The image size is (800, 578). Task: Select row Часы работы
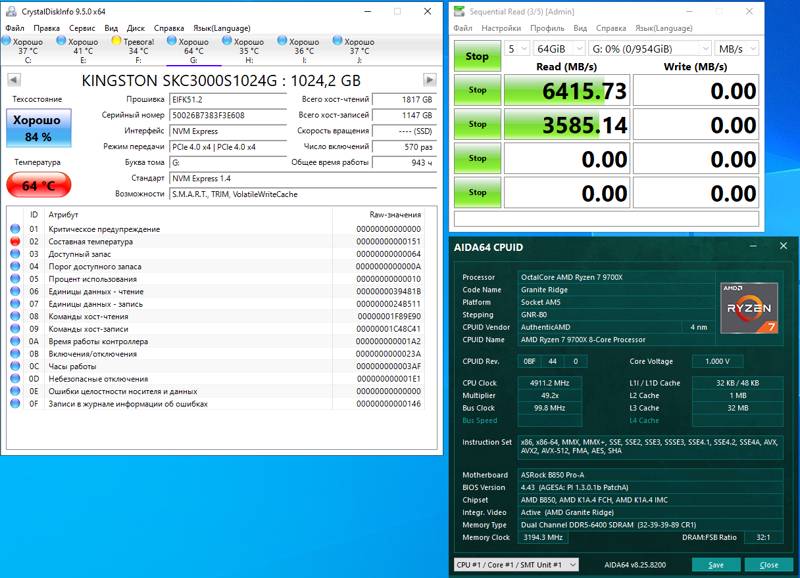216,366
